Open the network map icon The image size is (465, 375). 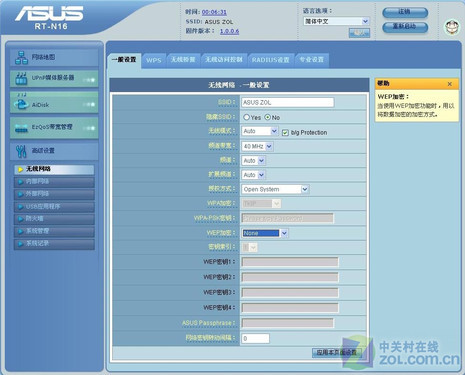point(21,58)
